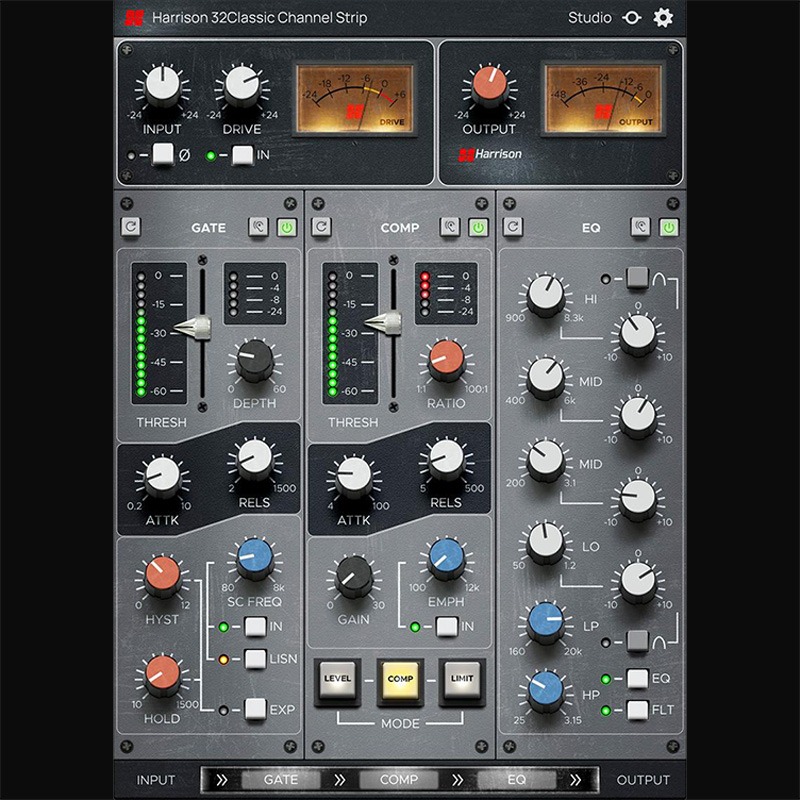
Task: Click the LO frequency knob
Action: tap(545, 542)
